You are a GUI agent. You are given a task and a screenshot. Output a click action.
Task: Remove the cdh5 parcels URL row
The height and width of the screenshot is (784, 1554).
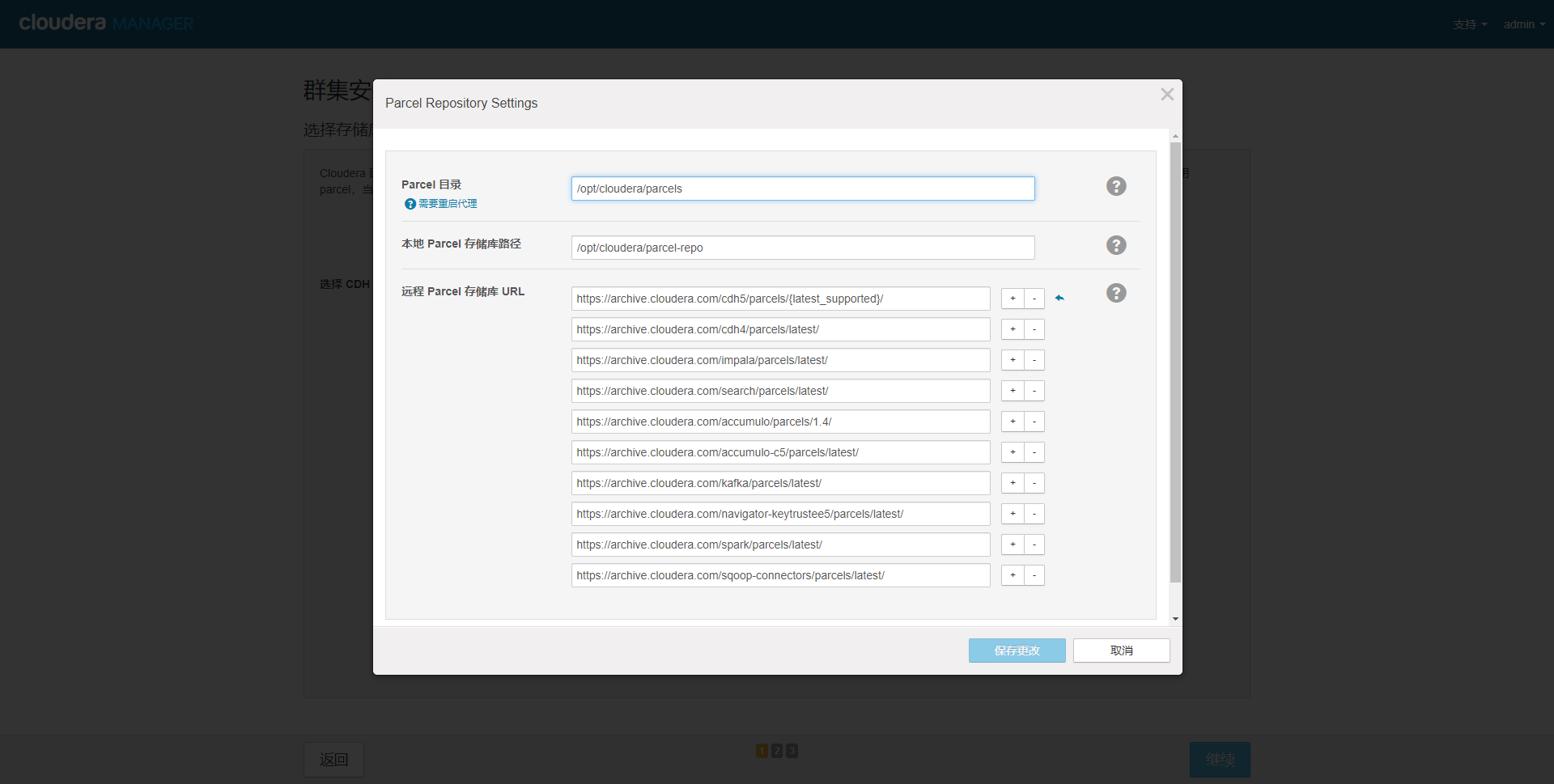tap(1034, 299)
